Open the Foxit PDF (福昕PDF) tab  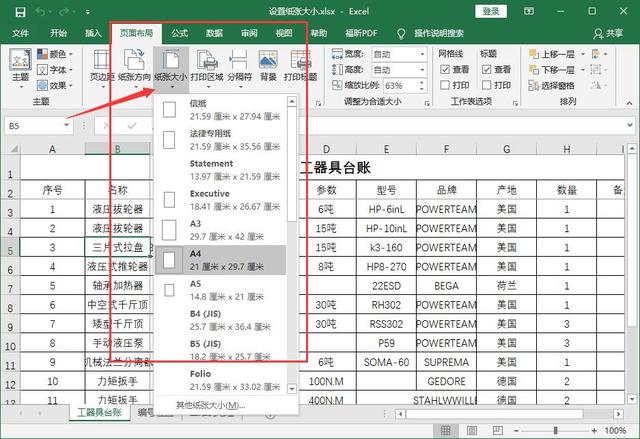click(x=361, y=33)
